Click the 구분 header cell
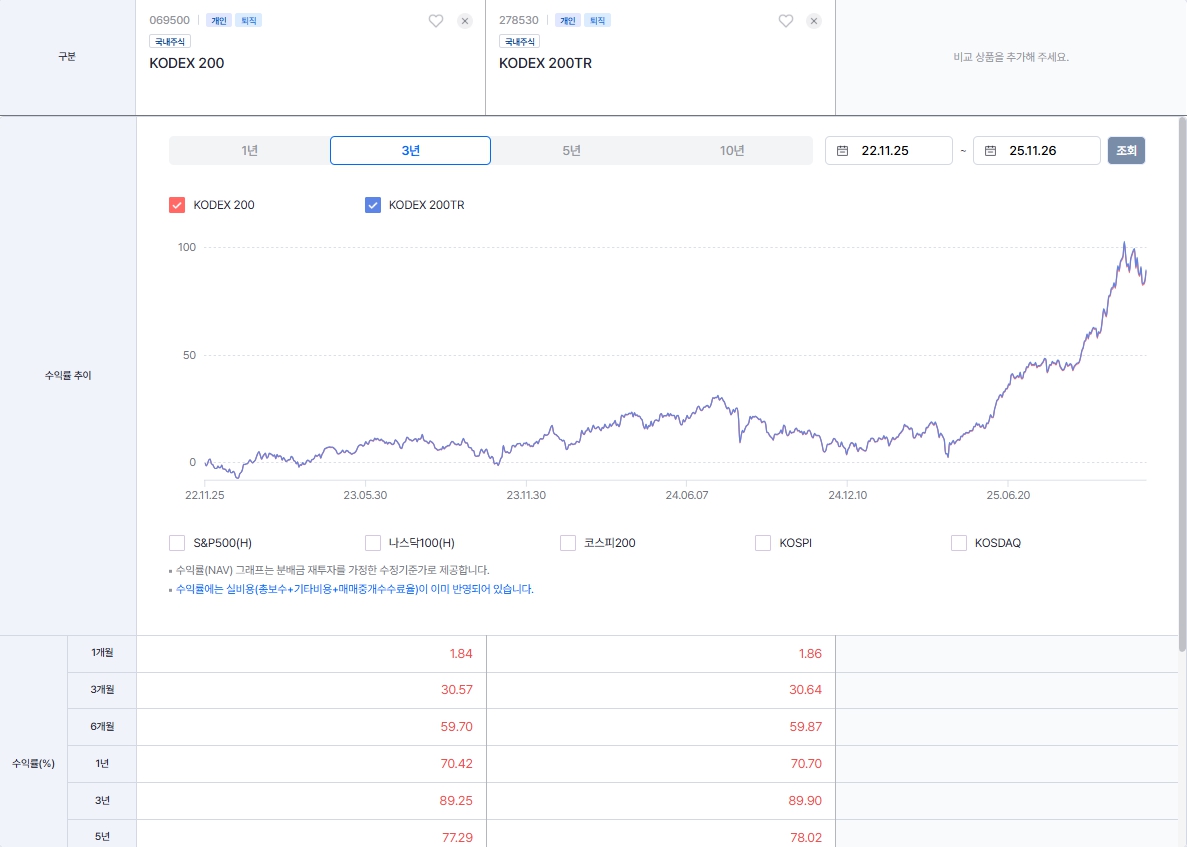Screen dimensions: 1187x847 point(67,57)
